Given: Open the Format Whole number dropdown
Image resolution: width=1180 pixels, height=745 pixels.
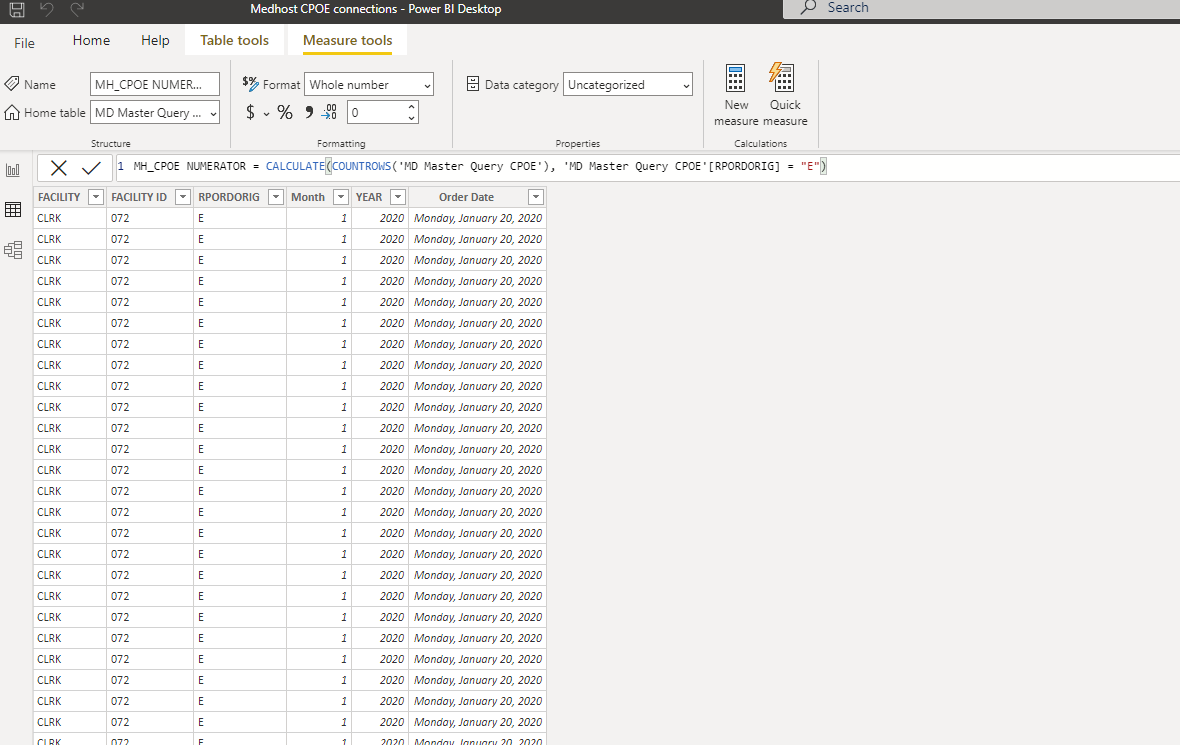Looking at the screenshot, I should coord(369,84).
